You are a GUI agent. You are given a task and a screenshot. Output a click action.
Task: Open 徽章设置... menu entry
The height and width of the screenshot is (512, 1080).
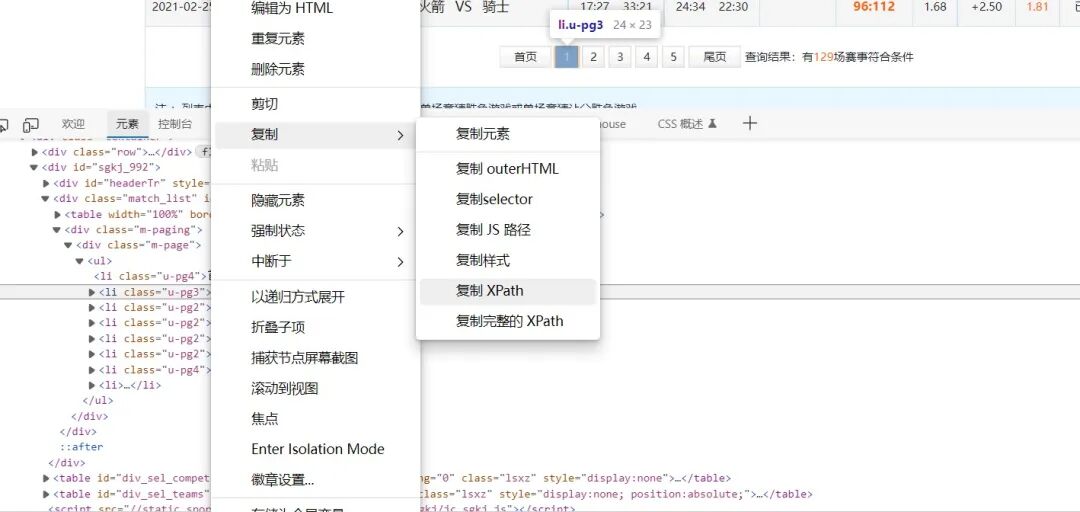click(x=282, y=479)
